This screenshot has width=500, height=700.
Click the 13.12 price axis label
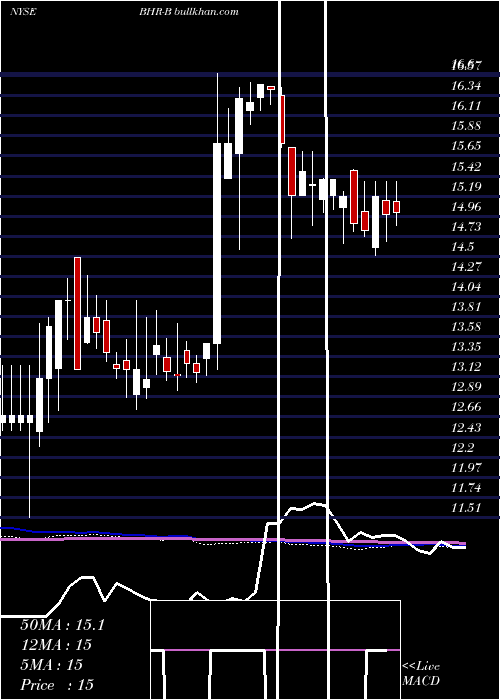click(467, 367)
